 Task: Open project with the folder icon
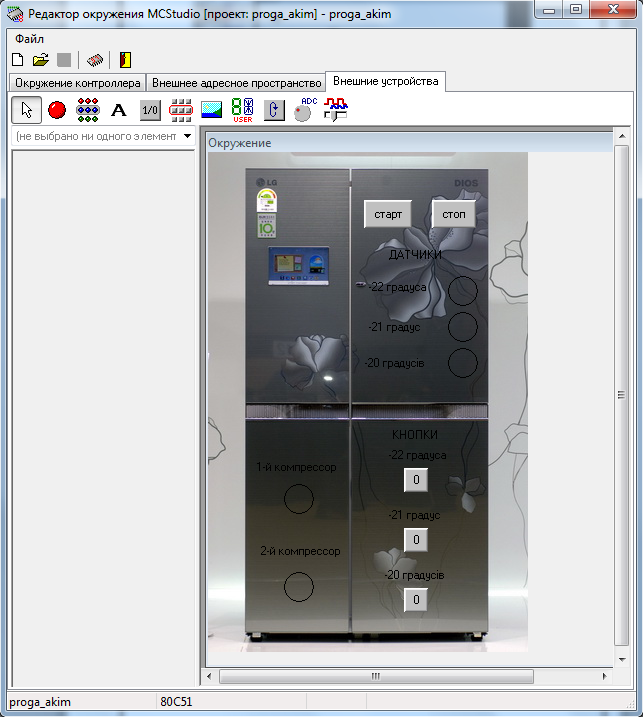[x=41, y=60]
